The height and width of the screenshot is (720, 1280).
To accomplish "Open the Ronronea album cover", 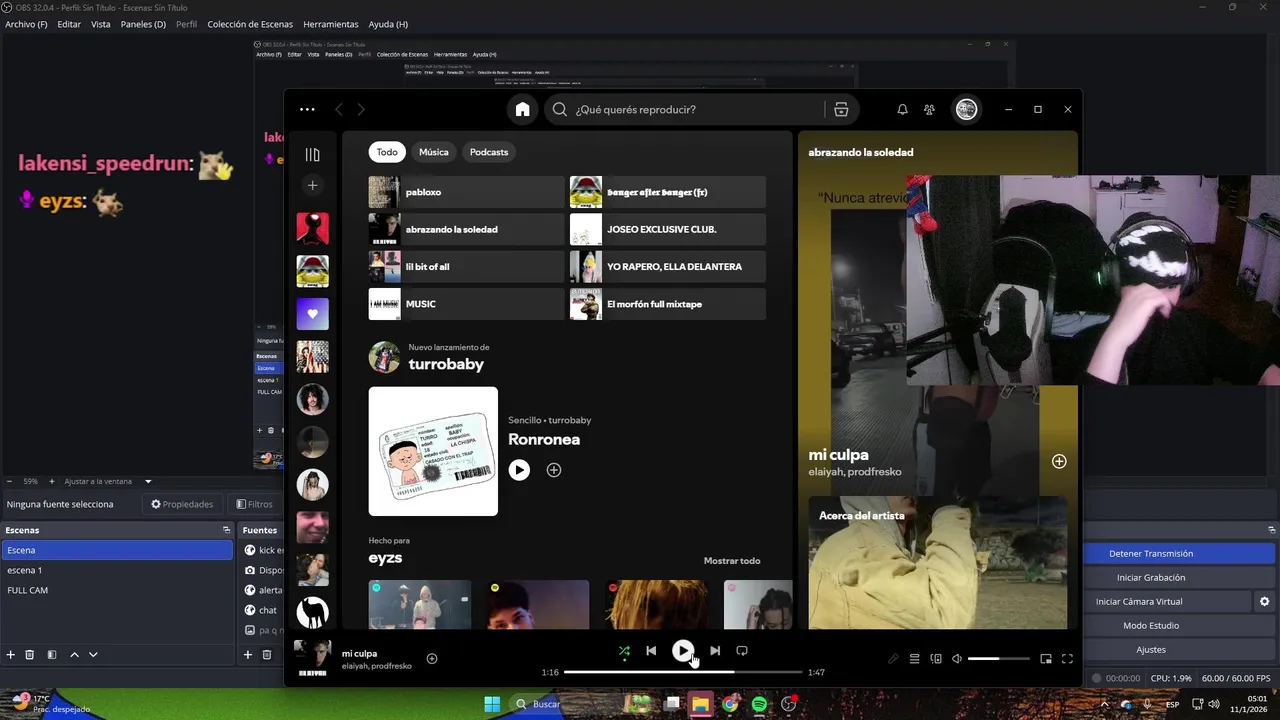I will click(433, 451).
